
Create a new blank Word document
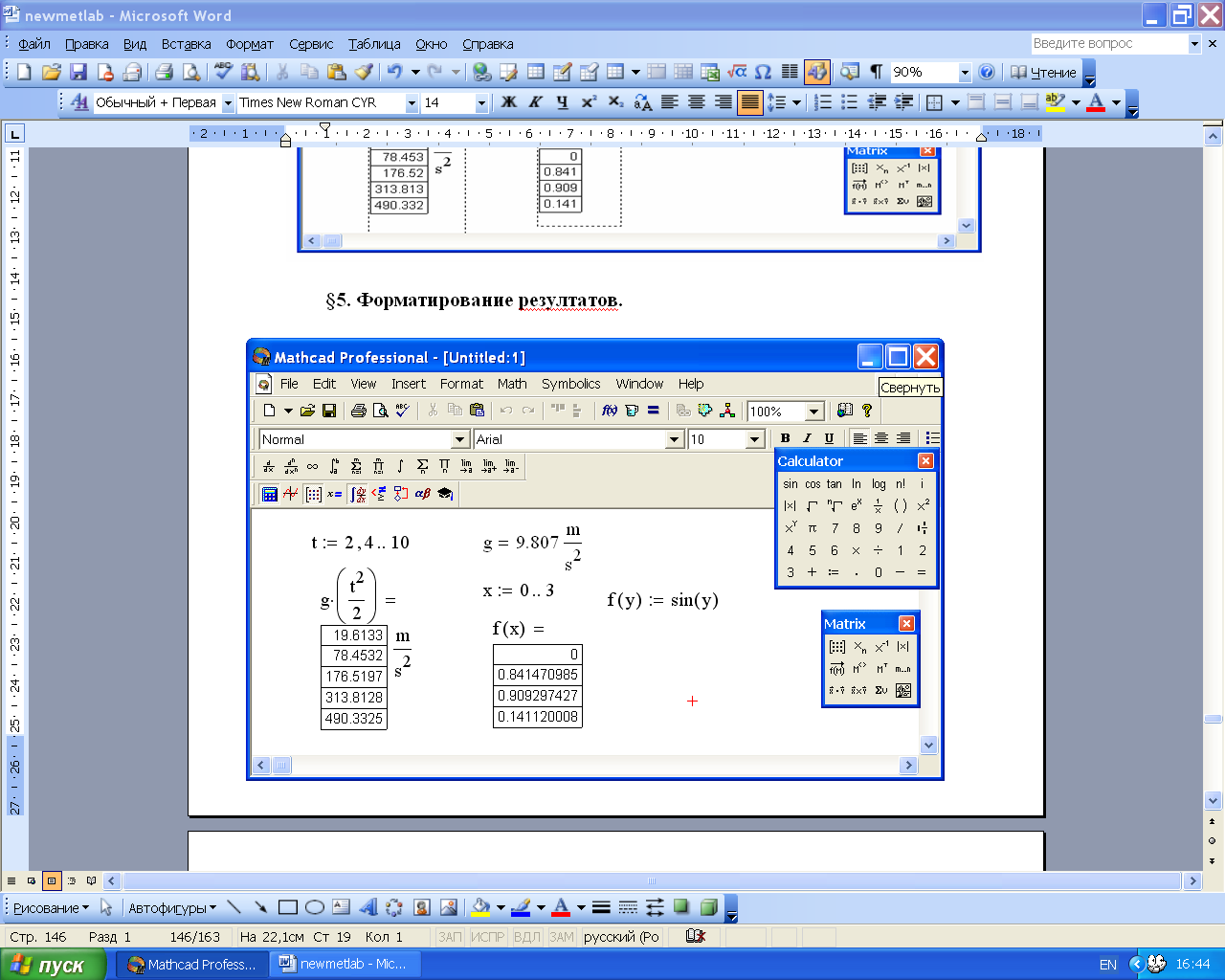(25, 73)
